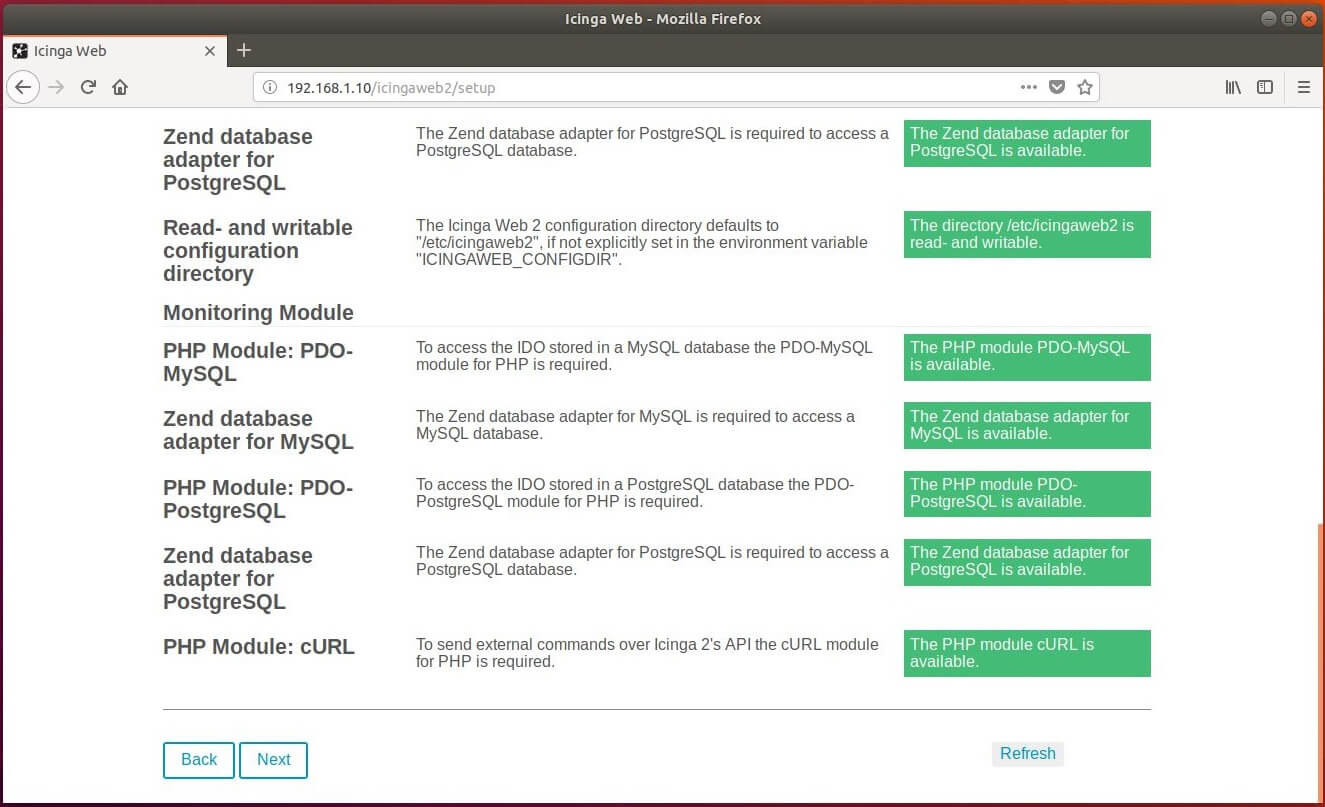Viewport: 1325px width, 807px height.
Task: Click the green cURL is available status box
Action: 1026,653
